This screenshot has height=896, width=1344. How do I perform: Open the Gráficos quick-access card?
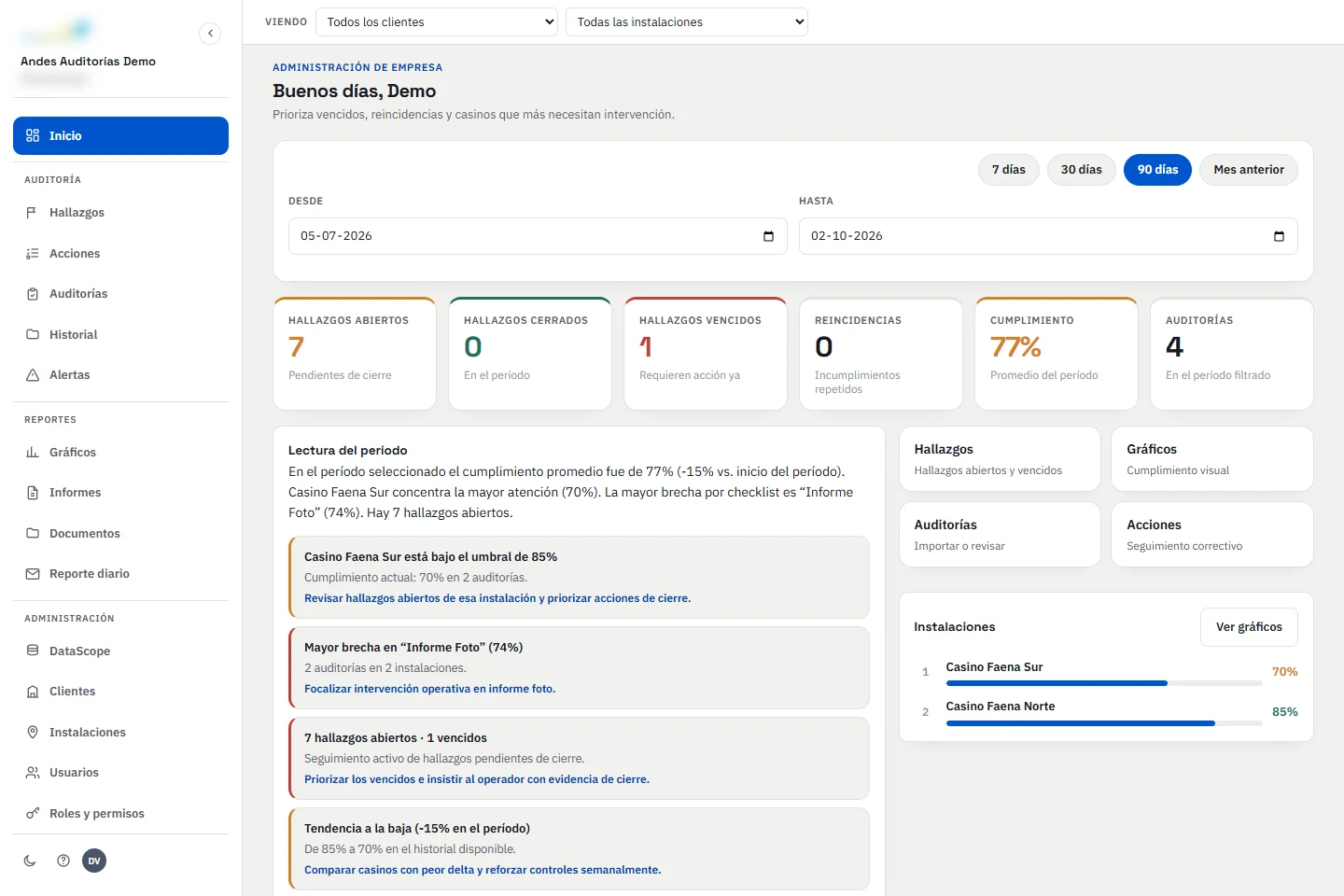(x=1212, y=459)
